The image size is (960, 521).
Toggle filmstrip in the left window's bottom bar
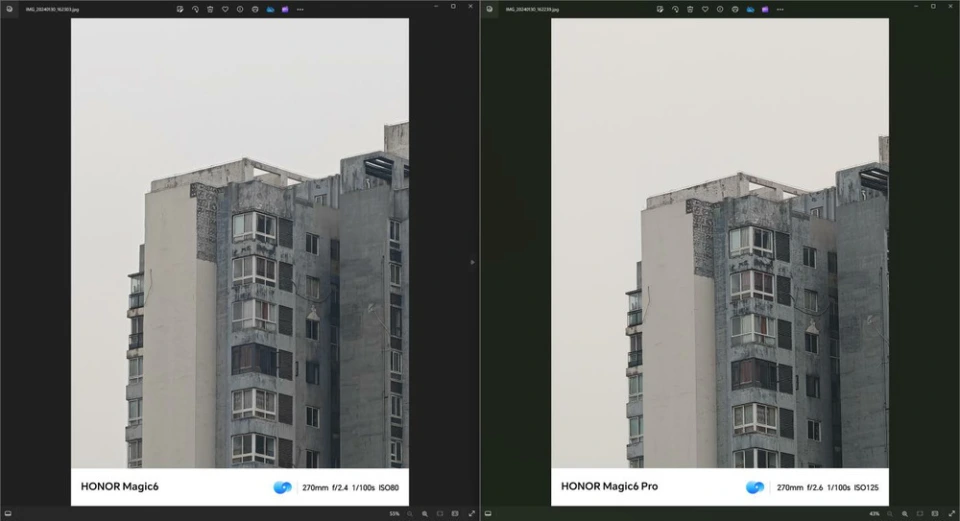[x=7, y=514]
